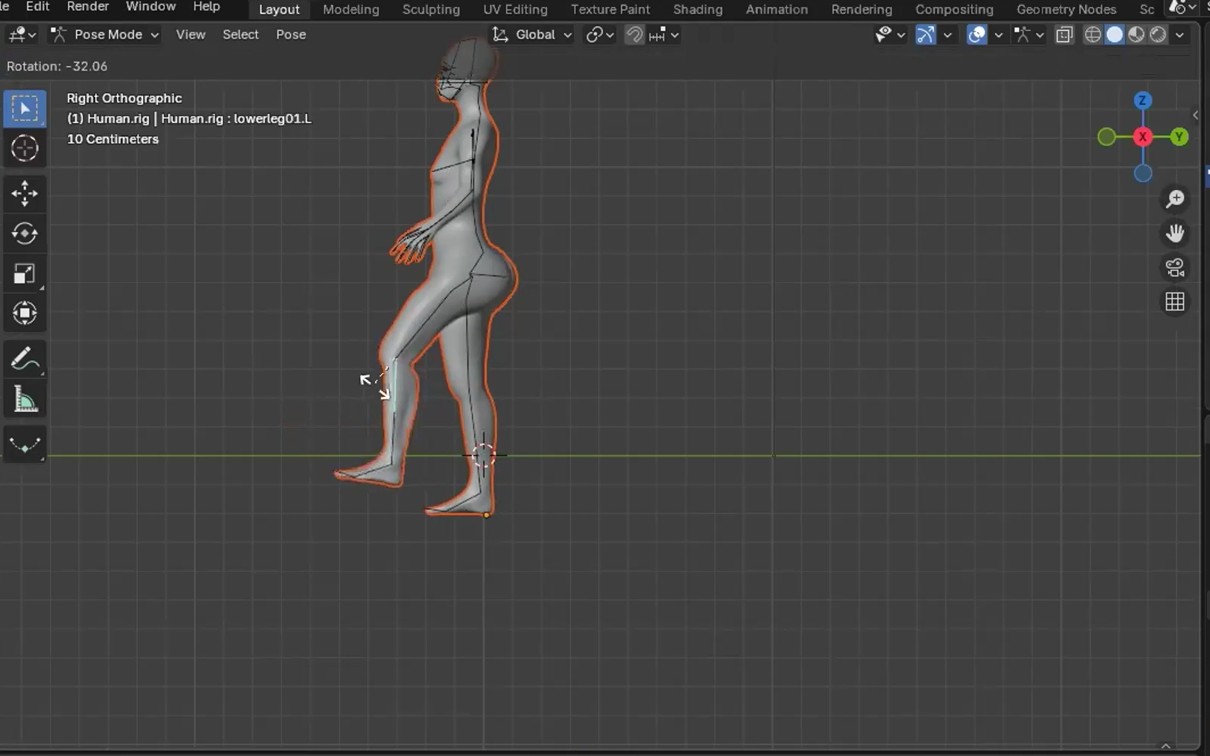Open the Render menu in top bar
1210x756 pixels.
pos(88,7)
